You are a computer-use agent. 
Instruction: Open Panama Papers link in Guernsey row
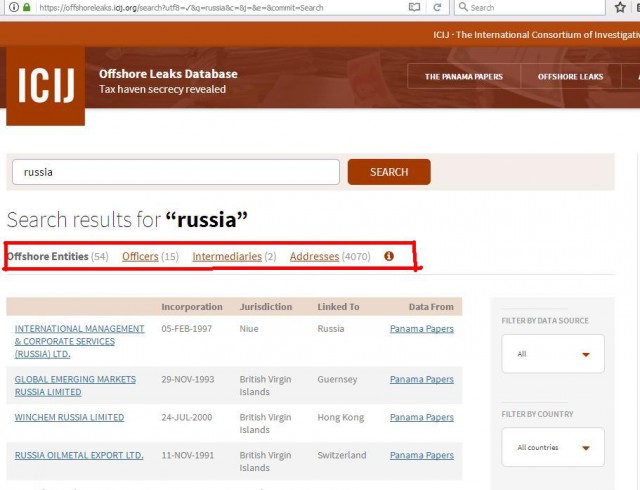tap(422, 379)
